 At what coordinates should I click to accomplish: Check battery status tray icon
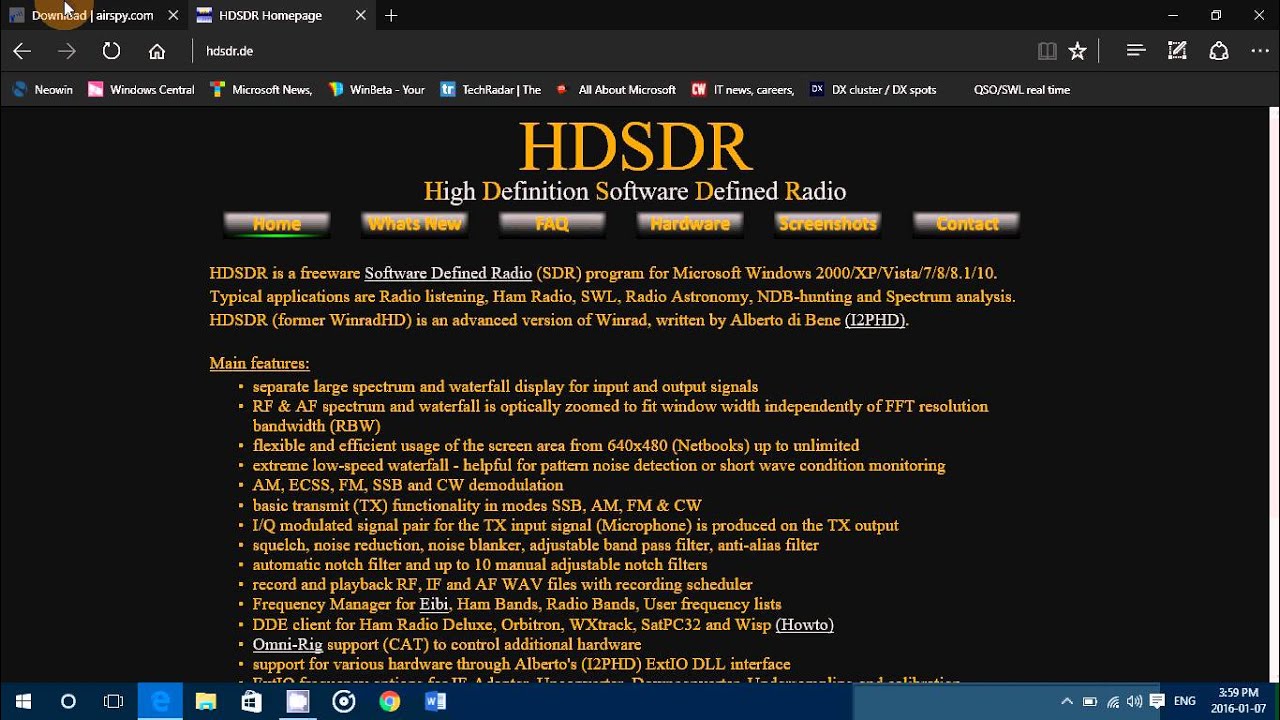click(x=1090, y=702)
